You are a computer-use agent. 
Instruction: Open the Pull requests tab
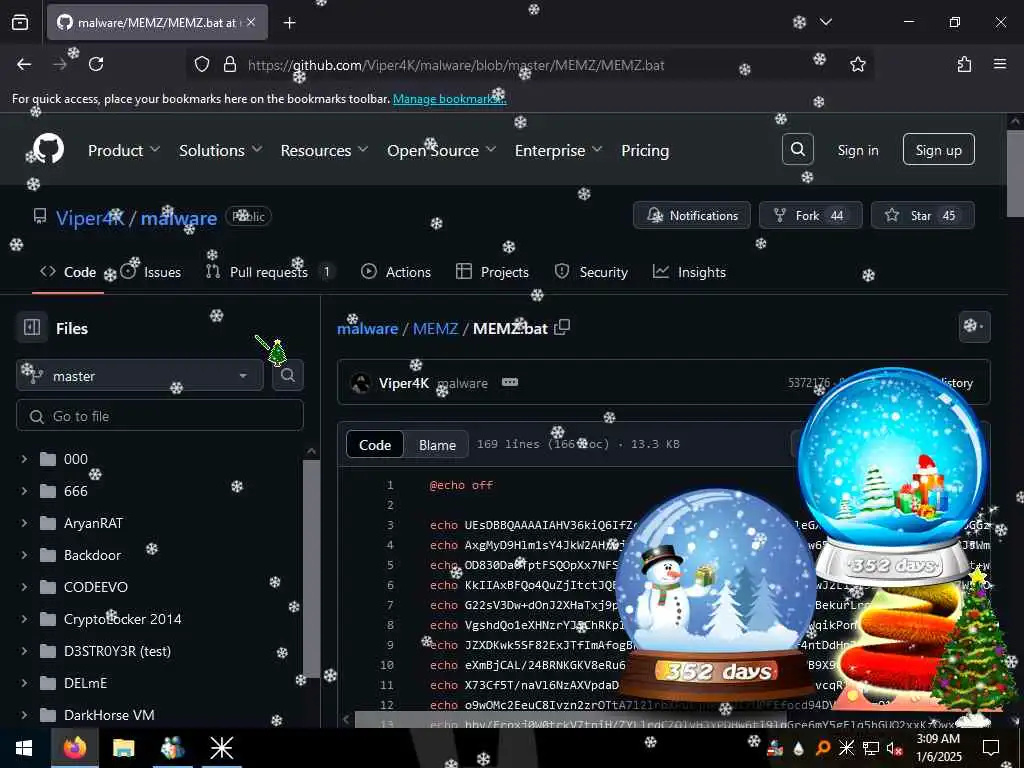click(269, 272)
